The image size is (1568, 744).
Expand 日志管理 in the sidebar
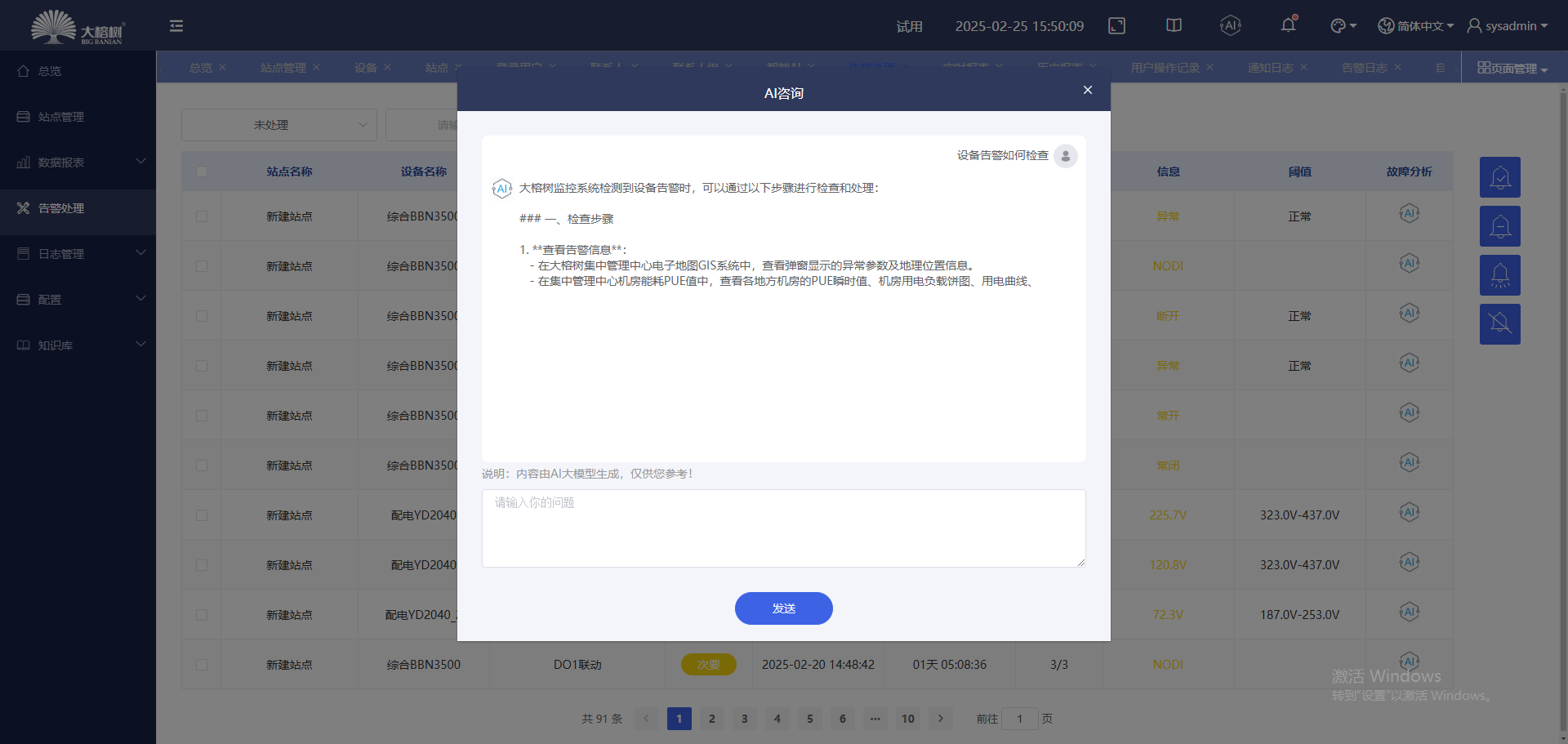[x=78, y=254]
